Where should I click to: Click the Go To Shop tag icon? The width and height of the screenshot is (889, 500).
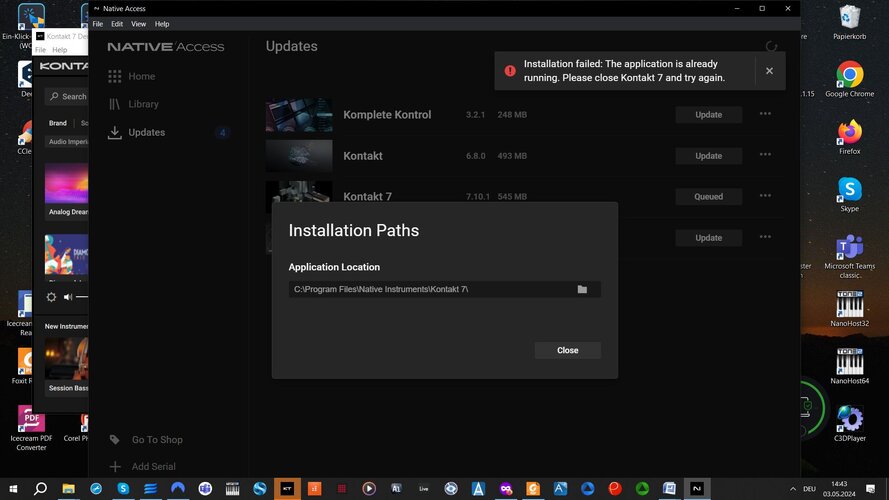tap(115, 439)
